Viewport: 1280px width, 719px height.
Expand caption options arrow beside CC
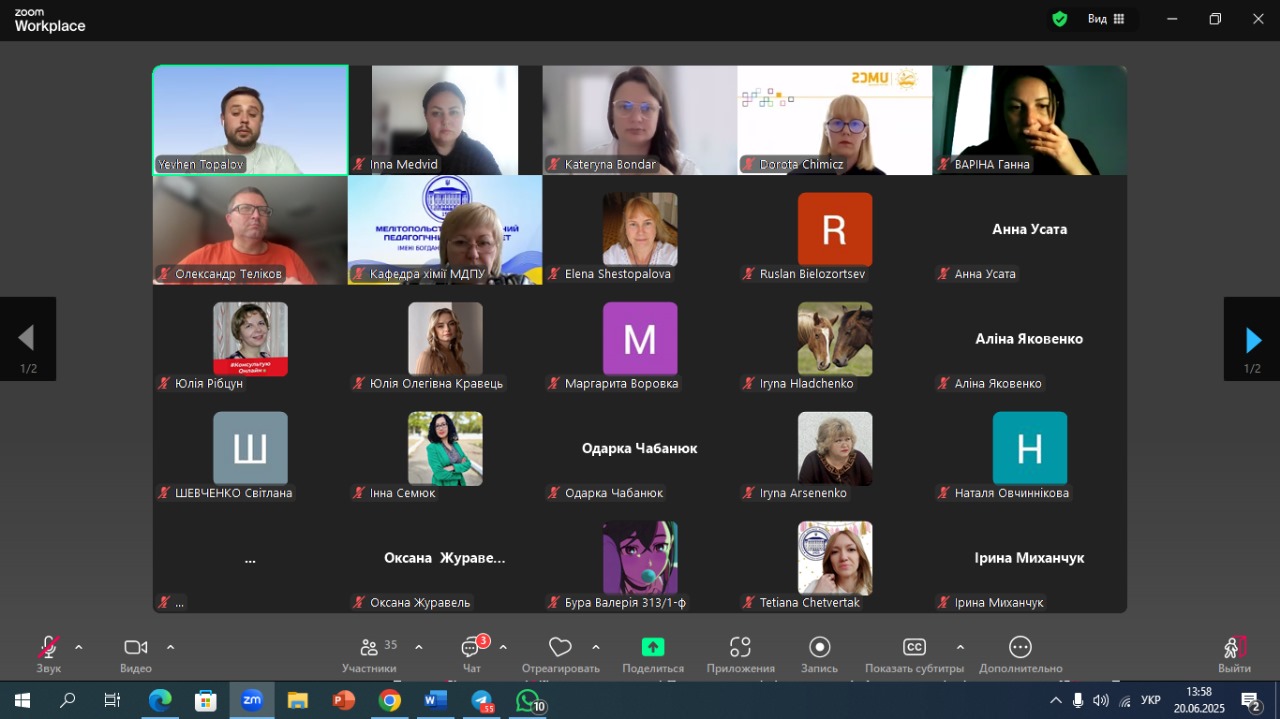coord(960,647)
